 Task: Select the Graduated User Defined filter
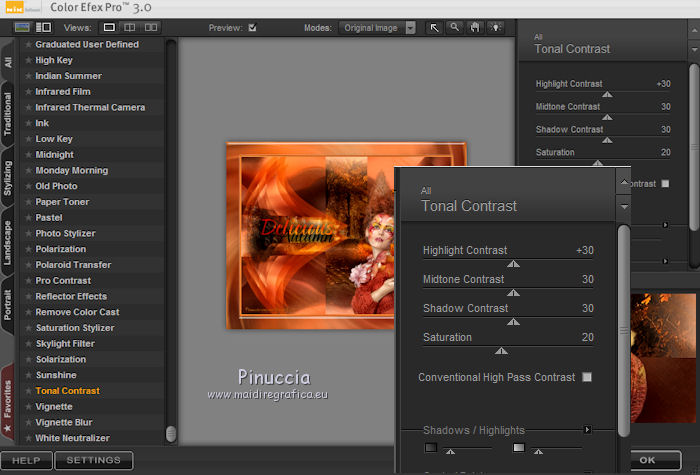click(87, 45)
